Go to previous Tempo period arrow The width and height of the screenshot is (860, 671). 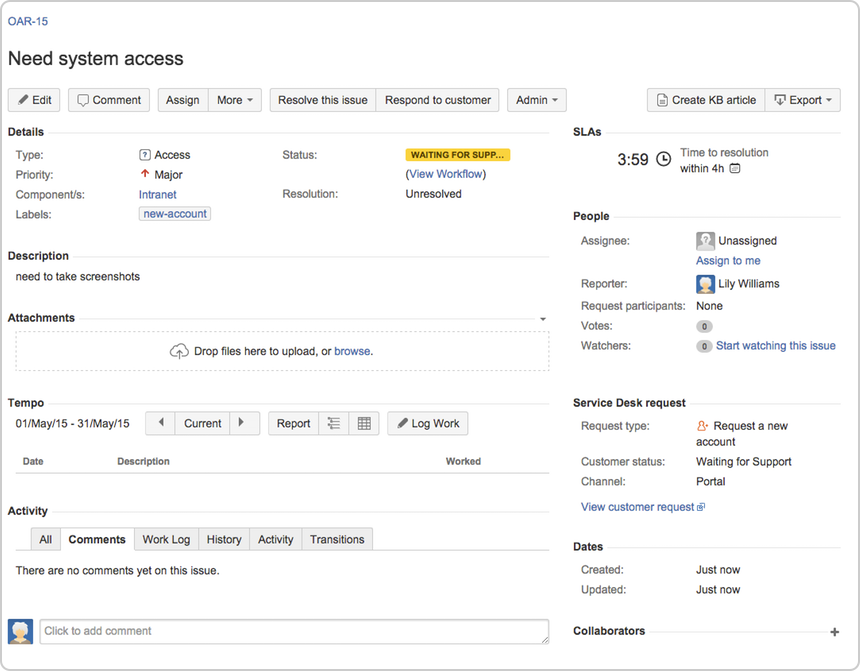[161, 424]
